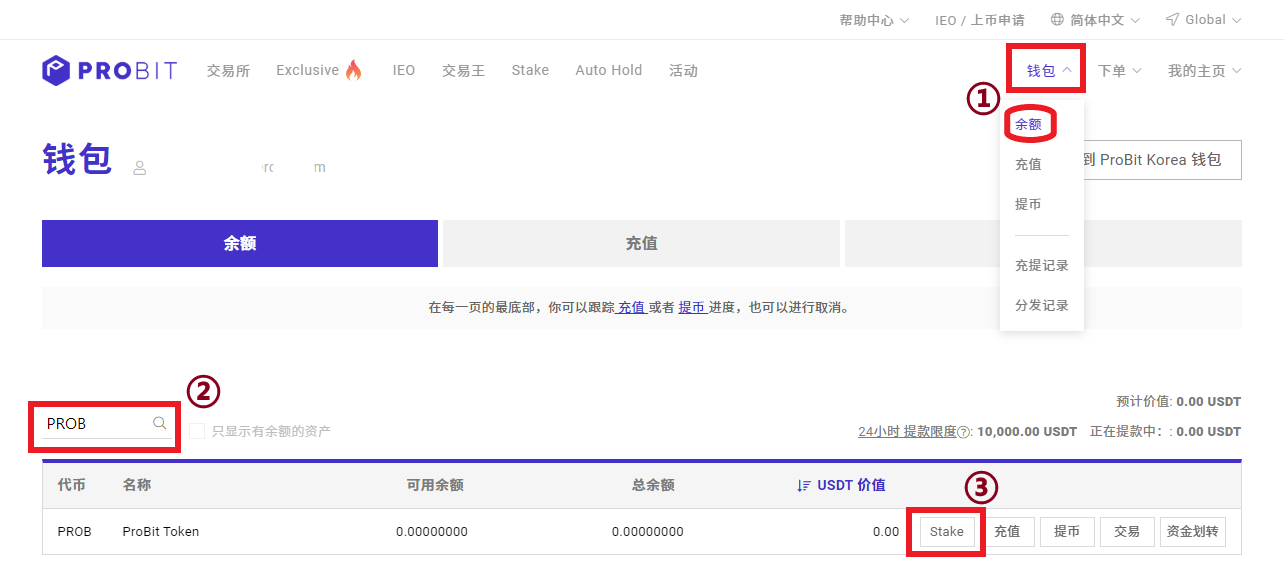Click the 24小时 提款限度 link
This screenshot has height=573, width=1284.
click(x=907, y=432)
